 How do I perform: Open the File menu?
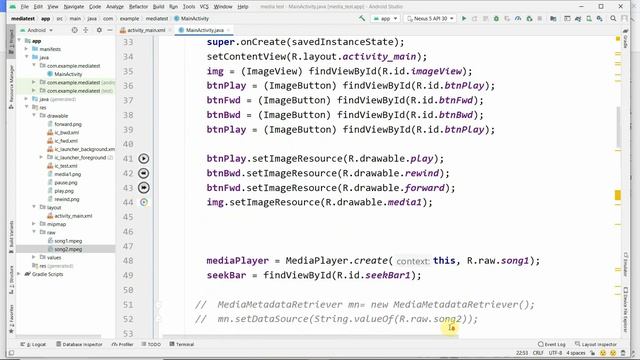click(24, 7)
